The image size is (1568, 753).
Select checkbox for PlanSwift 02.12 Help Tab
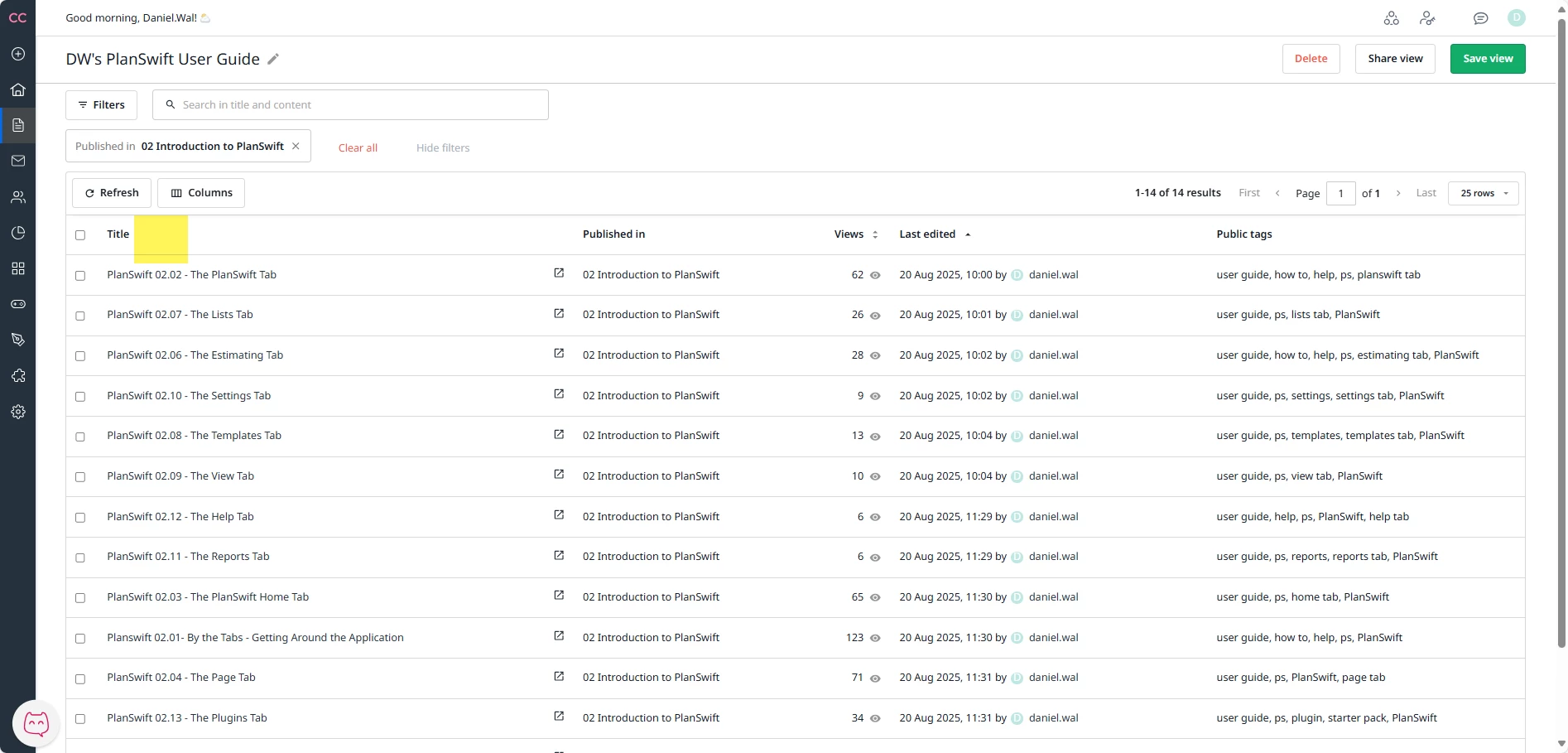80,518
